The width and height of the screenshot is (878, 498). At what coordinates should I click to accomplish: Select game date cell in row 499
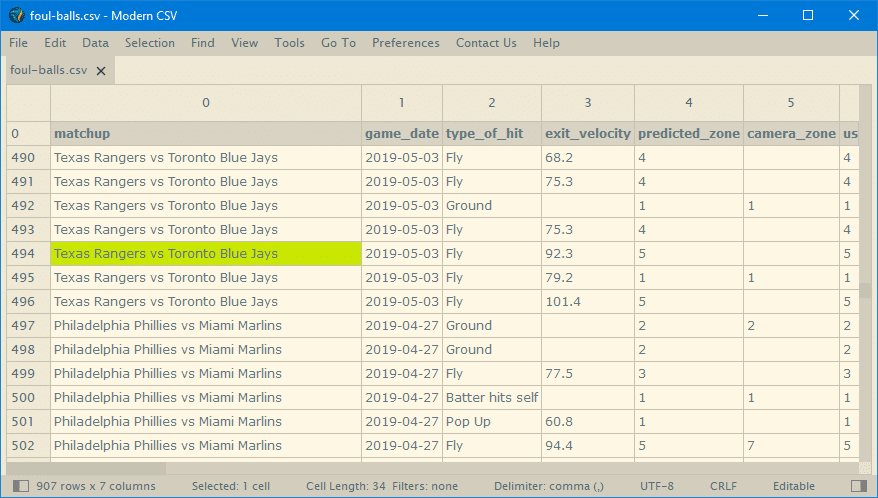[x=401, y=374]
